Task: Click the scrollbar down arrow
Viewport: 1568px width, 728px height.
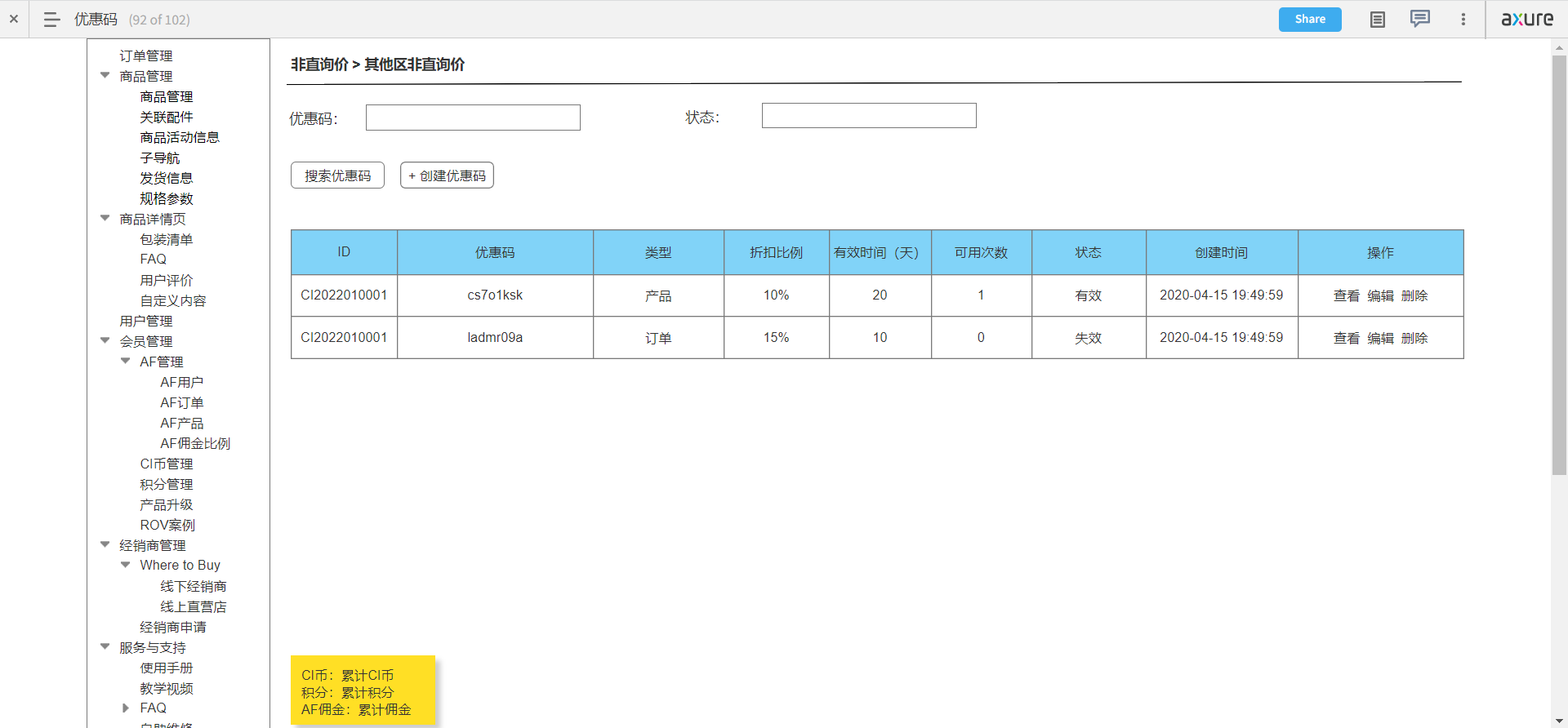Action: pos(1559,721)
